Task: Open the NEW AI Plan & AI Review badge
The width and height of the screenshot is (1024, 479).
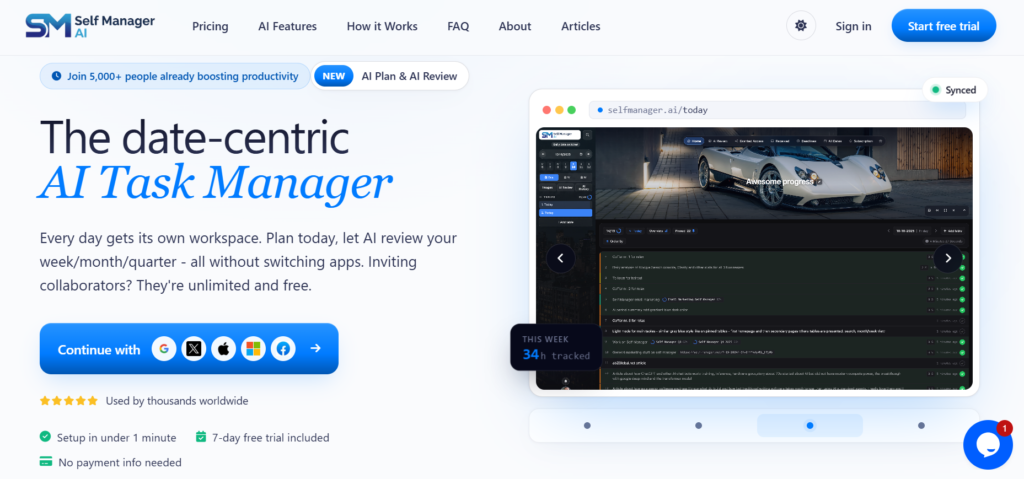Action: (390, 76)
